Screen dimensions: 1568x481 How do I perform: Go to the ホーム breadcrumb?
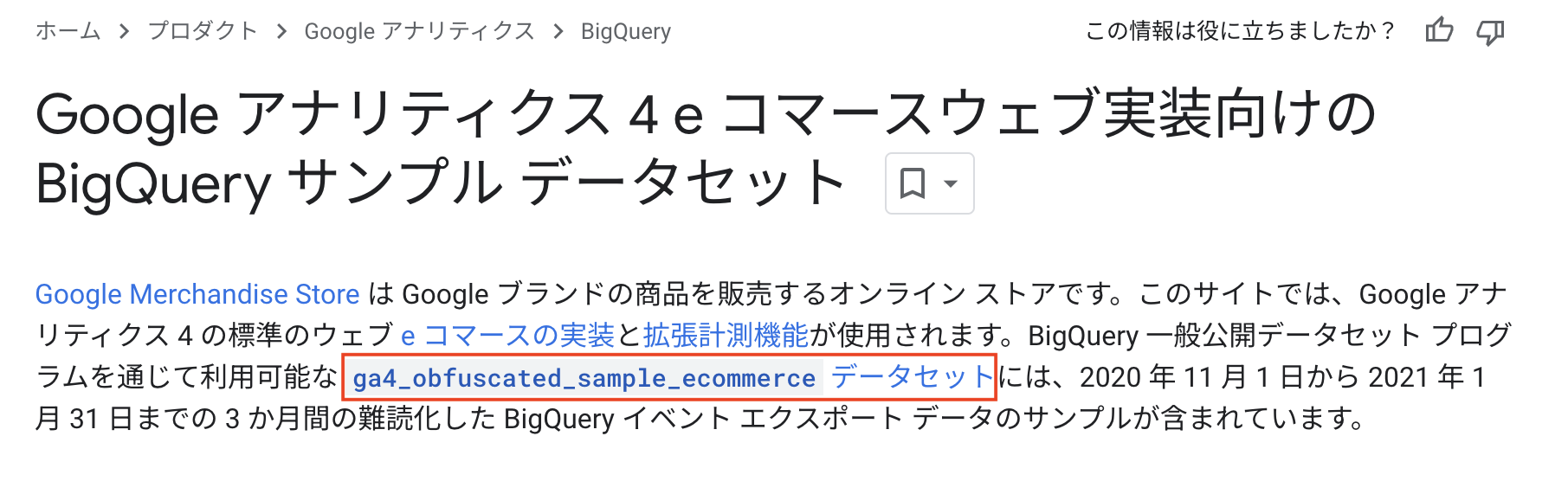(x=68, y=31)
